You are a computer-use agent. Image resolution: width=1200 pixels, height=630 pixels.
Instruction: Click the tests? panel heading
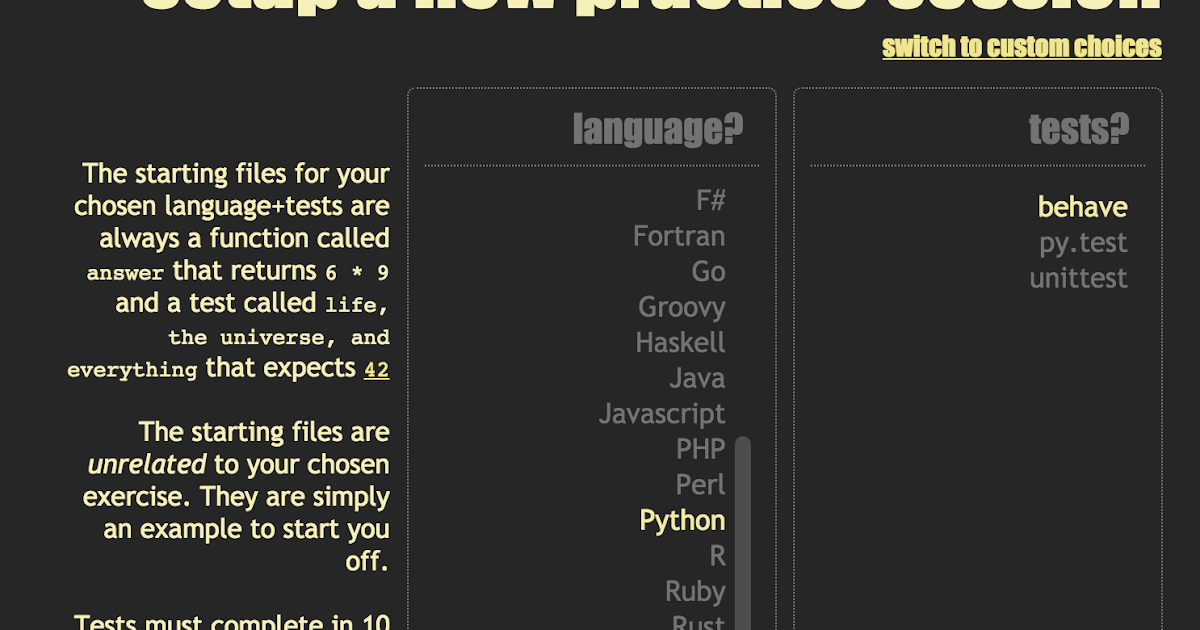pyautogui.click(x=1078, y=128)
